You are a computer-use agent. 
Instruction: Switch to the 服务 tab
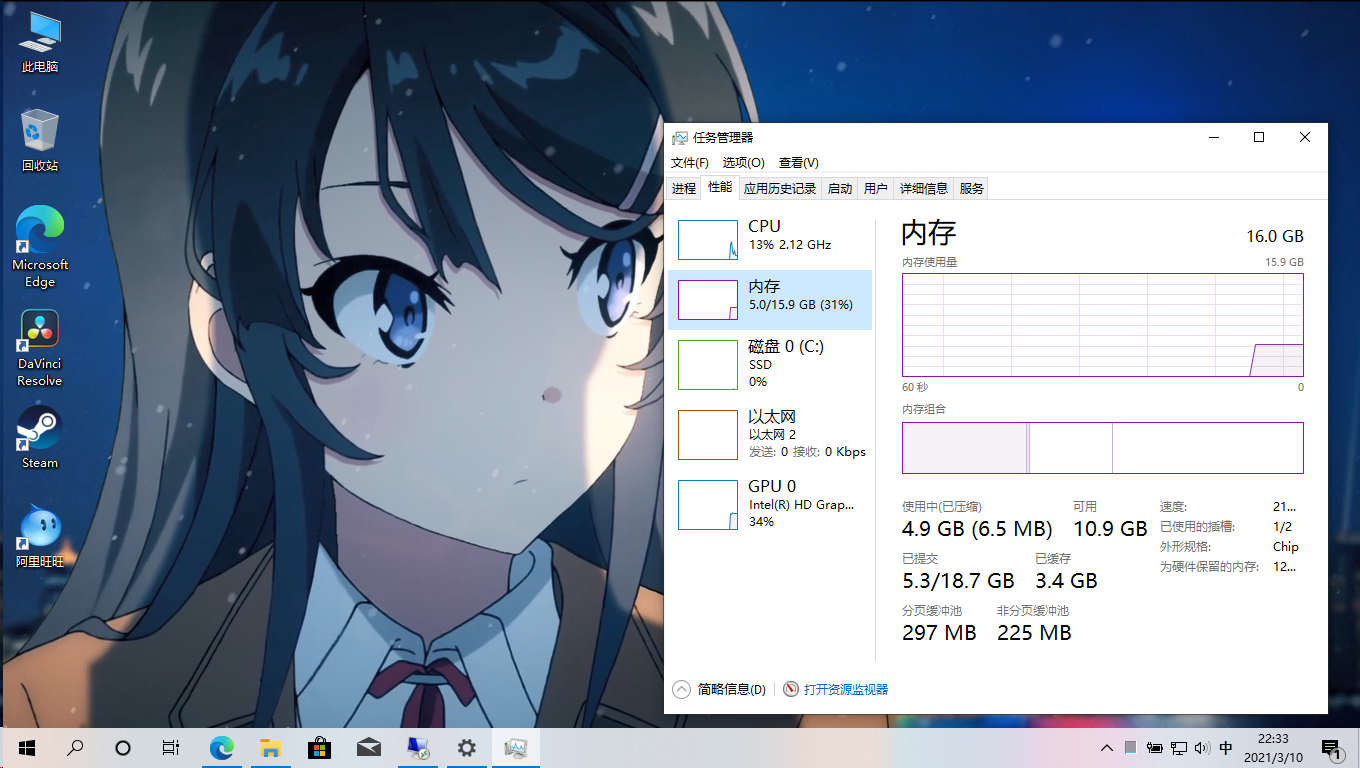971,188
